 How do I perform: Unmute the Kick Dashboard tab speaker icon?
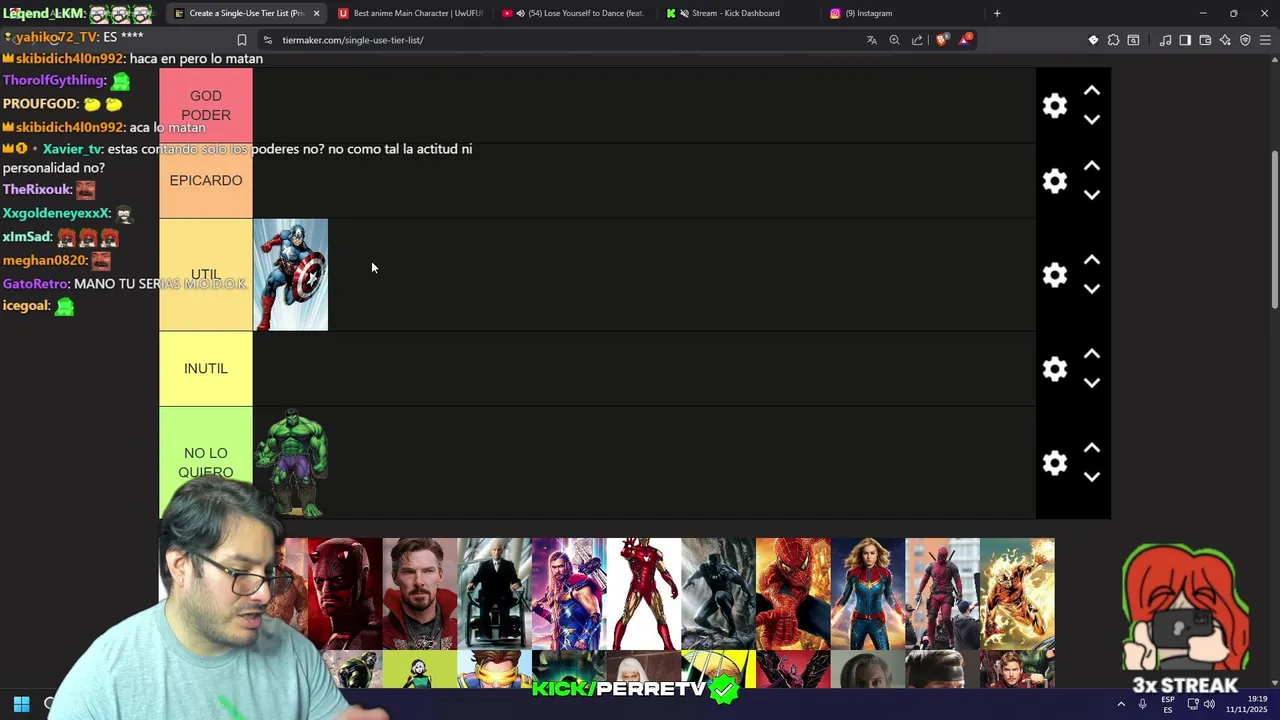coord(684,13)
